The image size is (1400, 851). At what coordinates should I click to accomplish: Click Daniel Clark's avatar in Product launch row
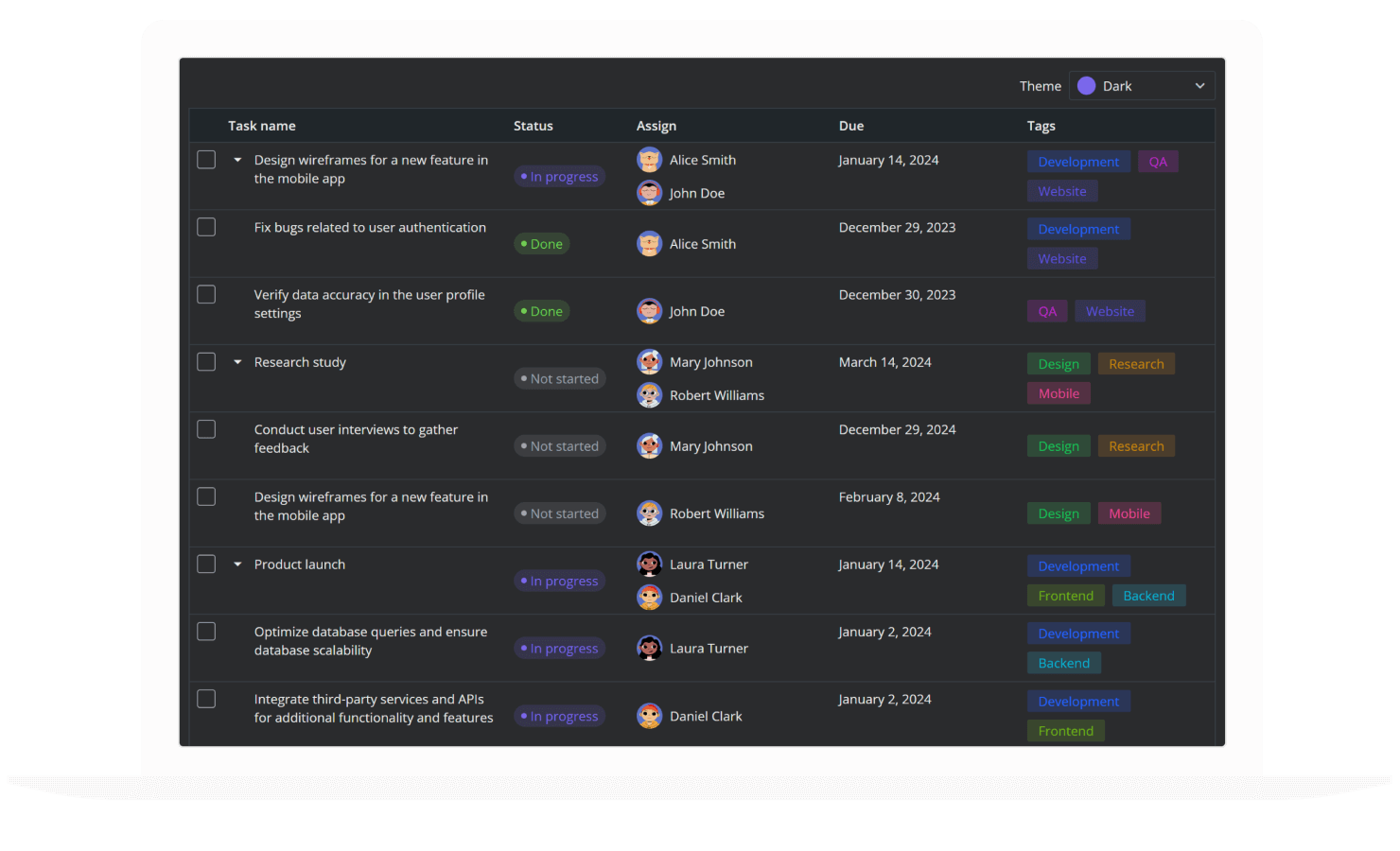[x=649, y=598]
